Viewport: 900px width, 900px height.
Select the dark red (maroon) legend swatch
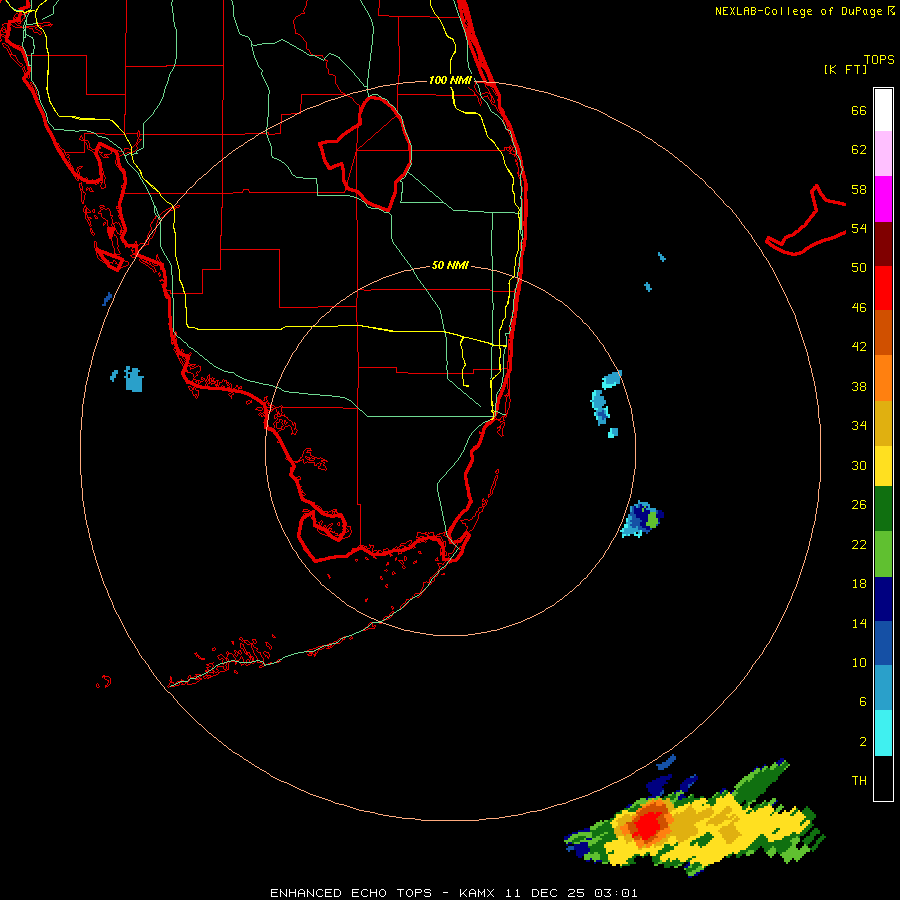click(x=883, y=244)
